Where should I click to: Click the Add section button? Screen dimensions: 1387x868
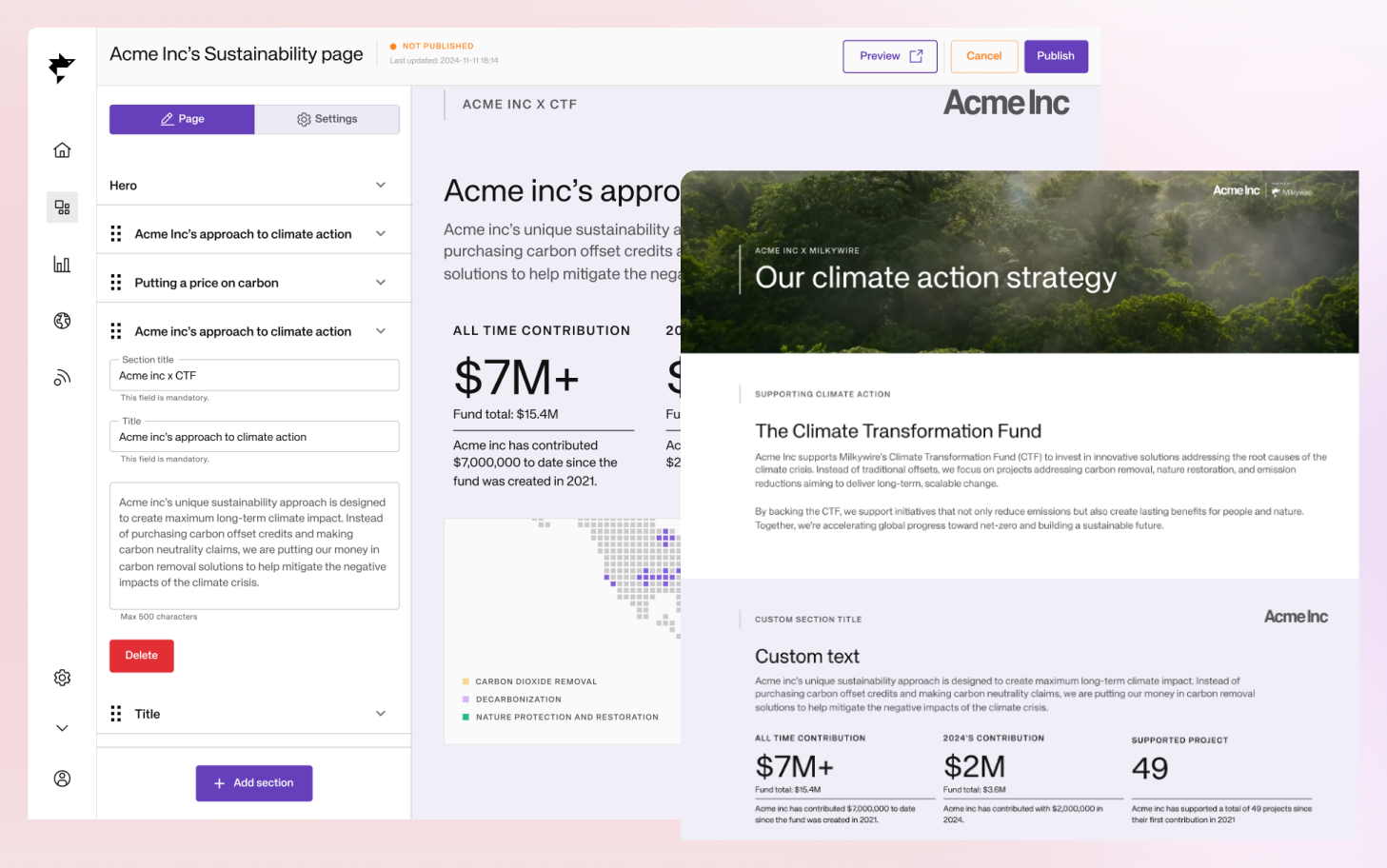[254, 783]
